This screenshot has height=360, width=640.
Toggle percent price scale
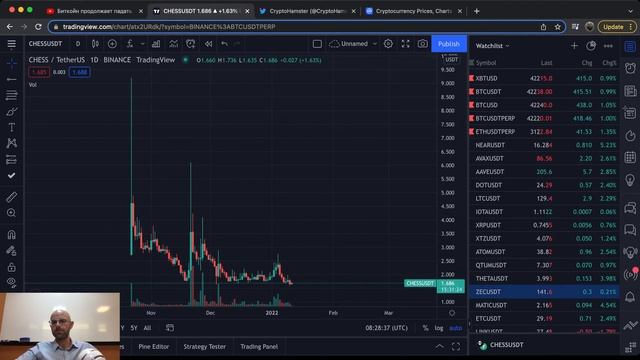point(425,328)
